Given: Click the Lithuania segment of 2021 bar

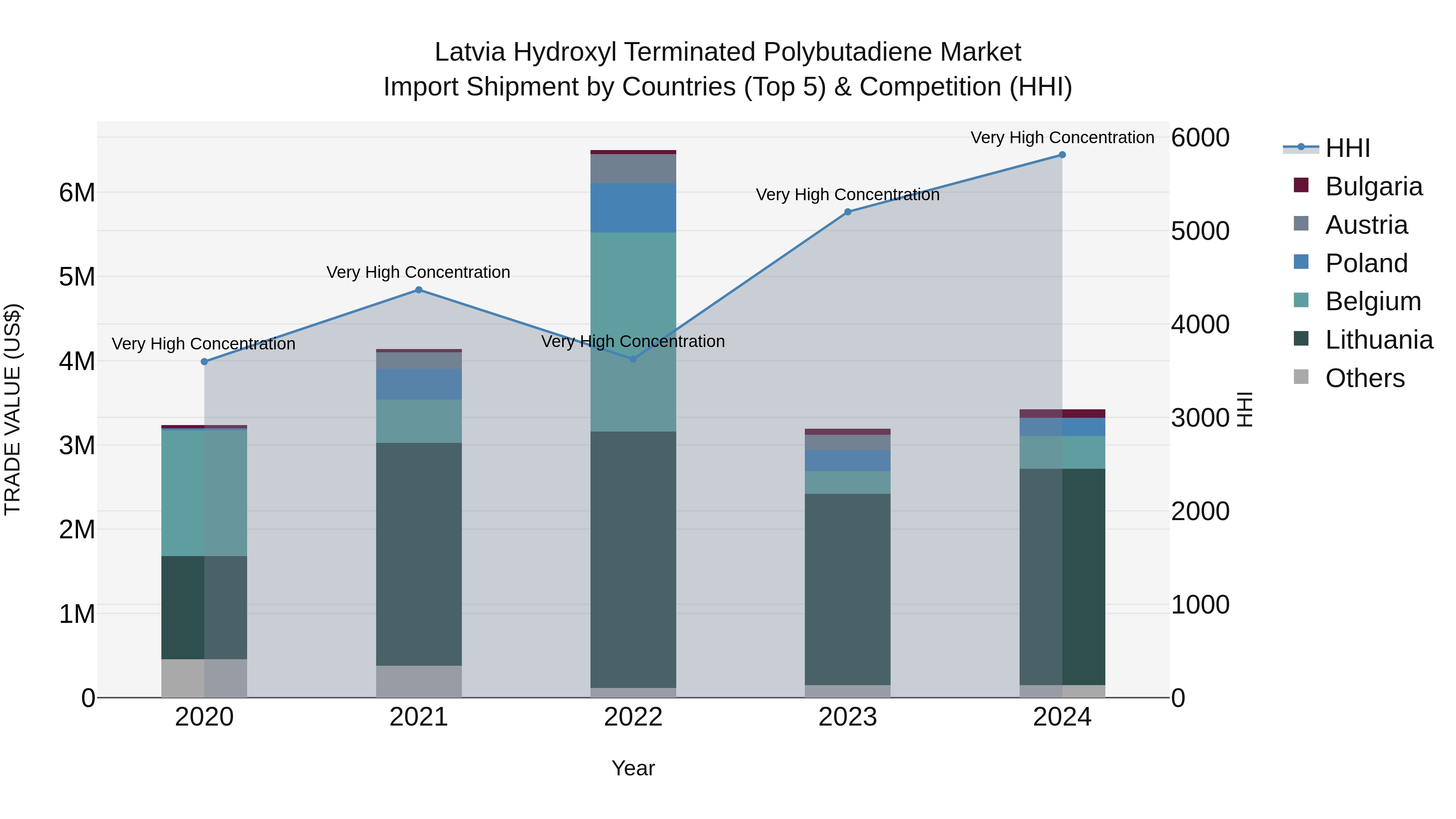Looking at the screenshot, I should (x=419, y=554).
